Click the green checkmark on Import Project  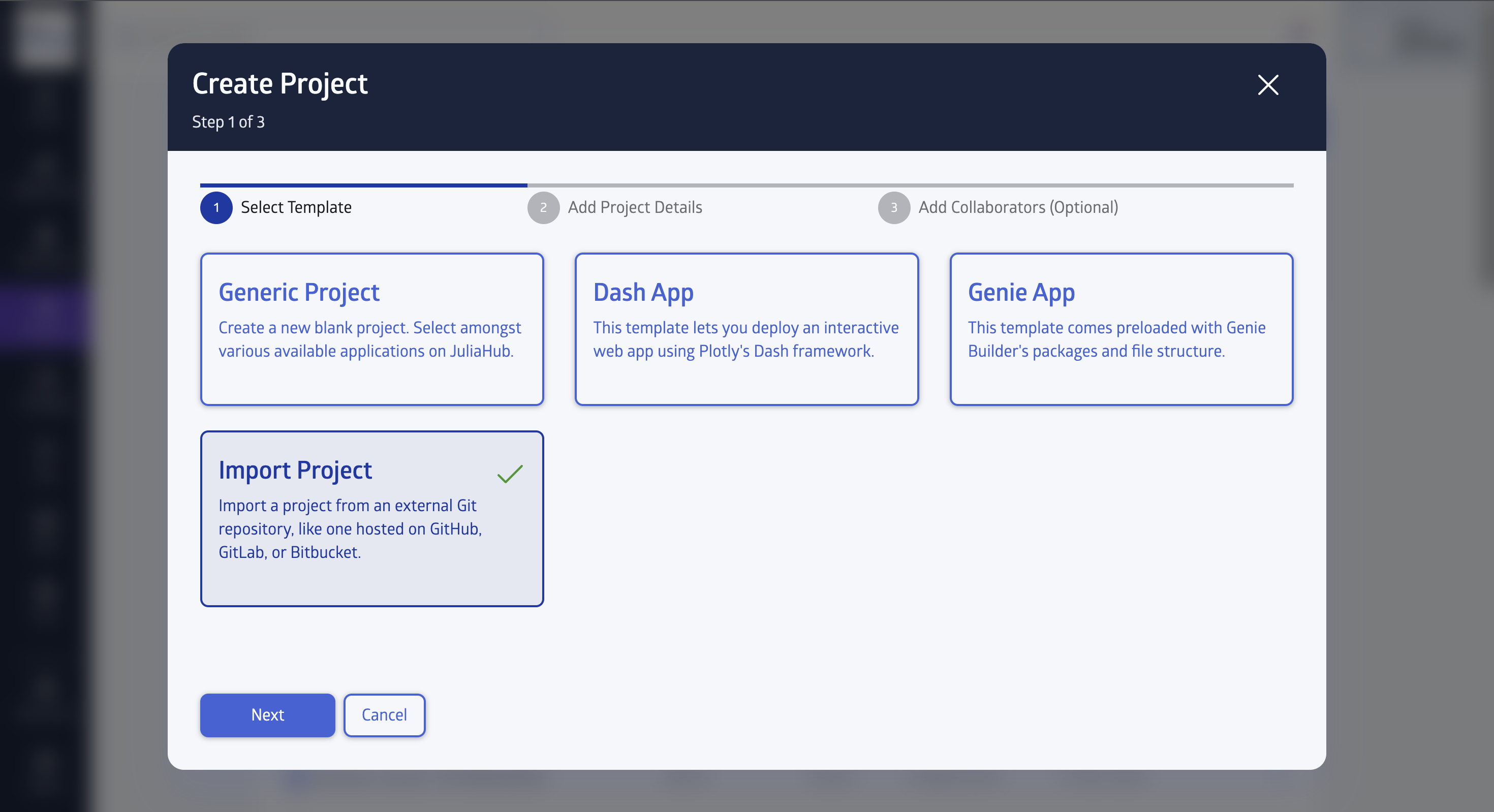pos(510,474)
